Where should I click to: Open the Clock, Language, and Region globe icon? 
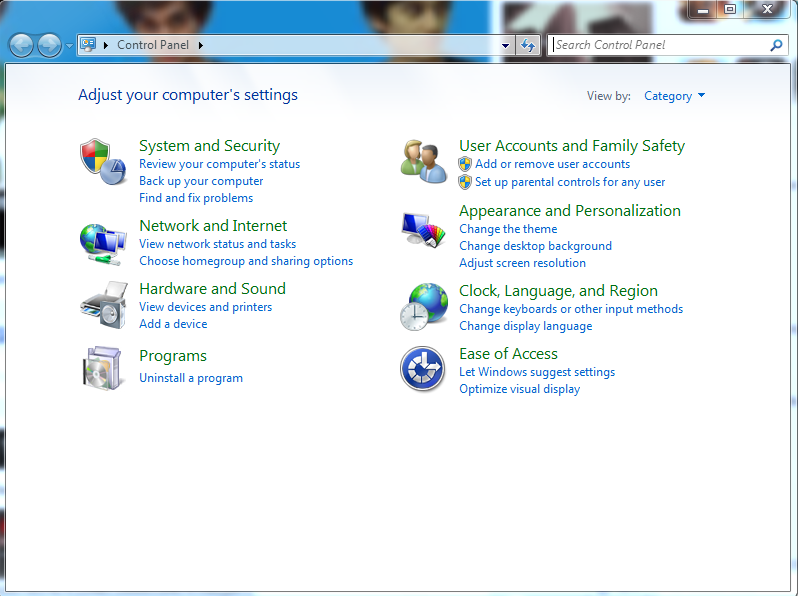coord(423,306)
